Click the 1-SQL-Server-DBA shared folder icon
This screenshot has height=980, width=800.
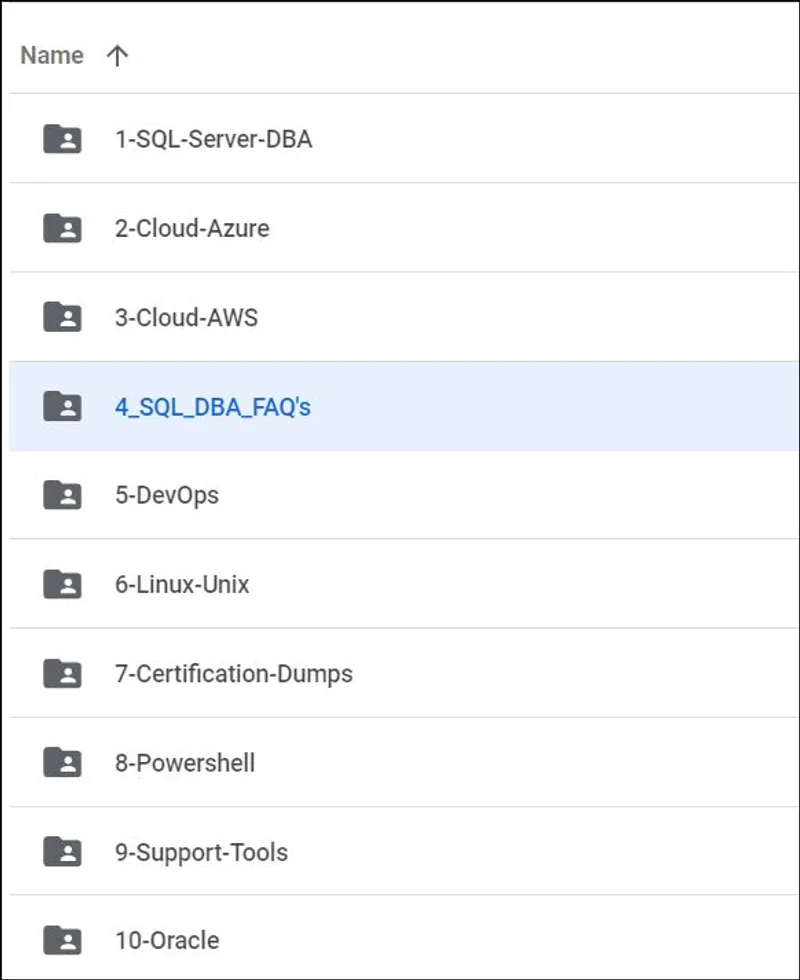pyautogui.click(x=62, y=139)
